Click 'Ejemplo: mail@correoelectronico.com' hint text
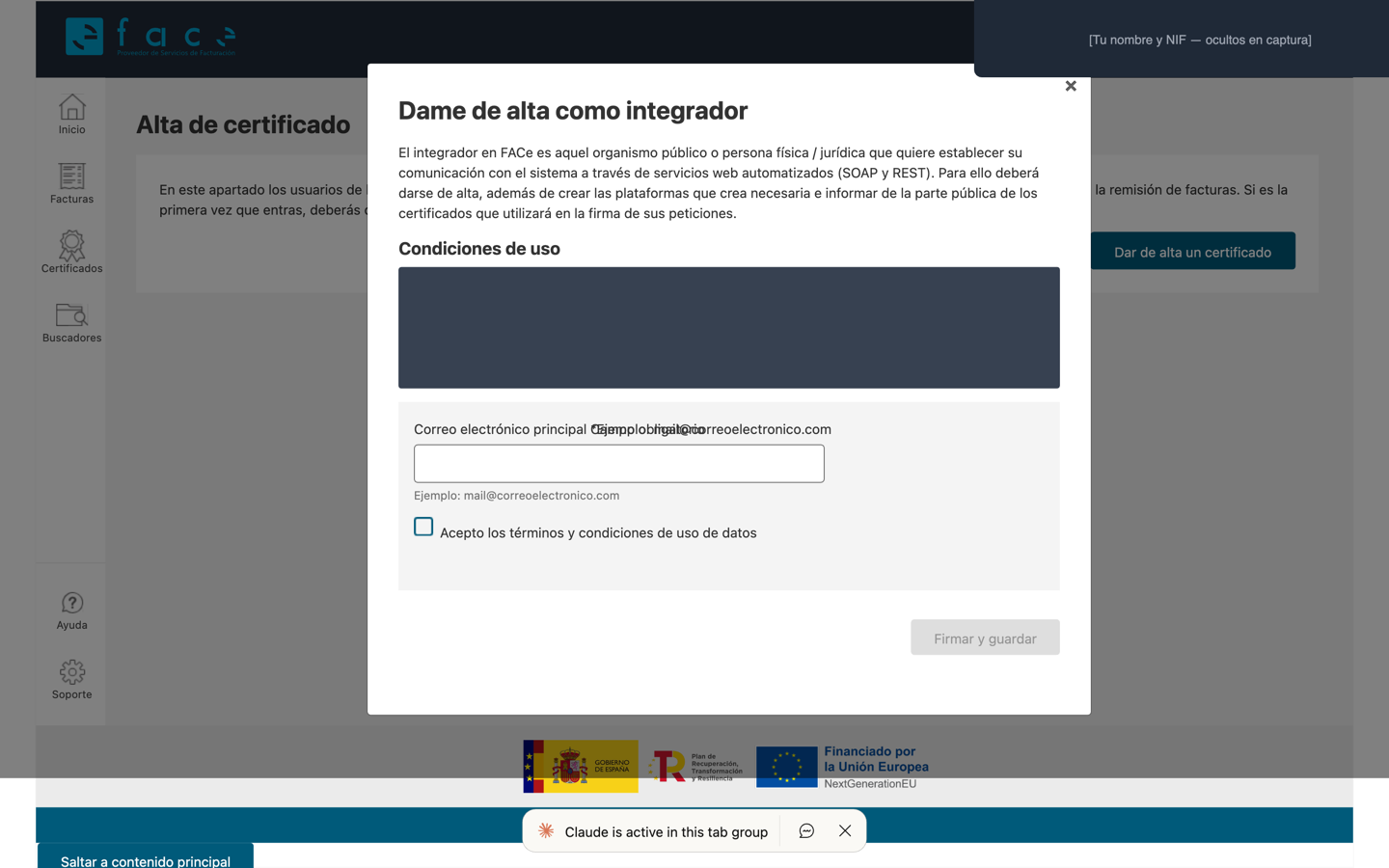The width and height of the screenshot is (1389, 868). coord(517,495)
